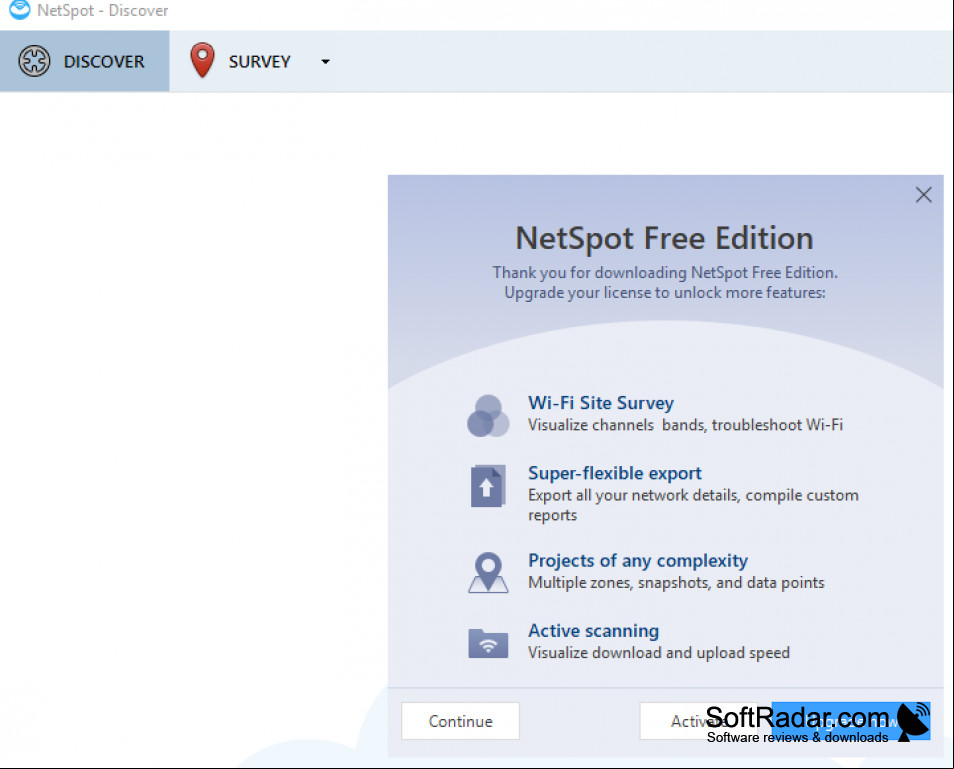
Task: Click "Thank you for downloading NetSpot Free Edition." line
Action: [665, 273]
